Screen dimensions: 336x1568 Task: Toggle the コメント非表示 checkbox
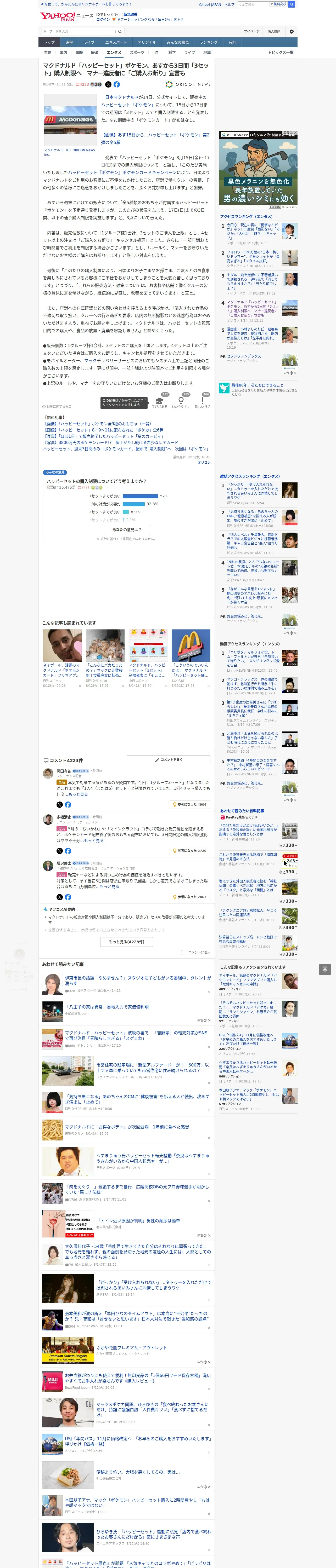183,953
